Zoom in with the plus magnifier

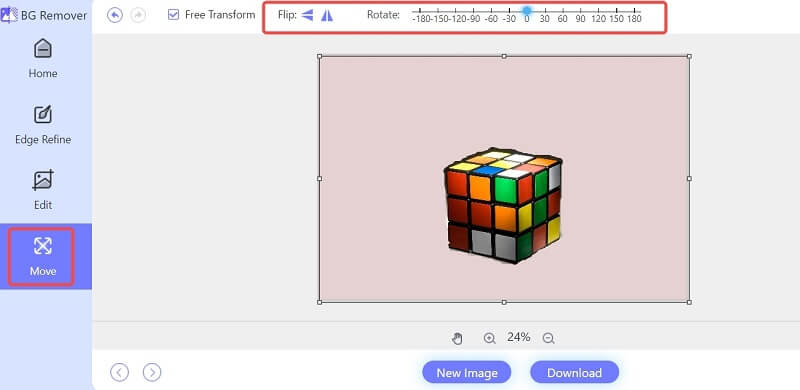(x=489, y=338)
